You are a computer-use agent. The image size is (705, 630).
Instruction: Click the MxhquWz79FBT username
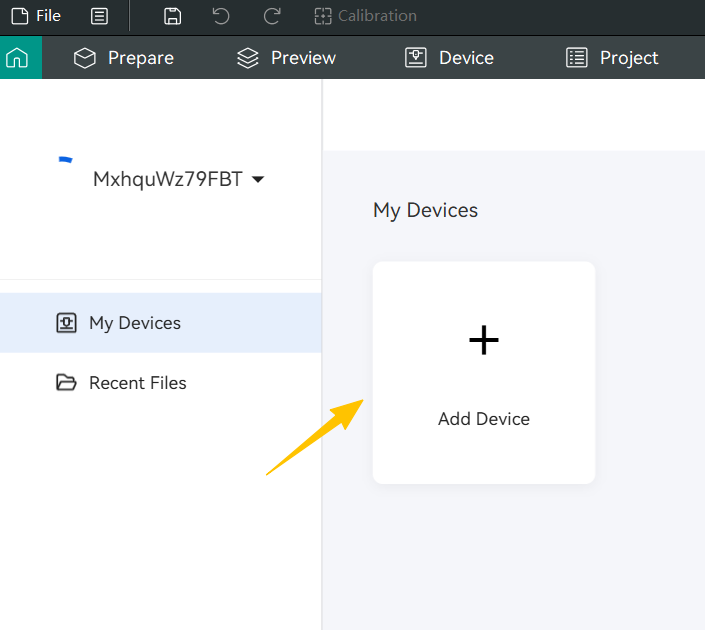[x=167, y=180]
